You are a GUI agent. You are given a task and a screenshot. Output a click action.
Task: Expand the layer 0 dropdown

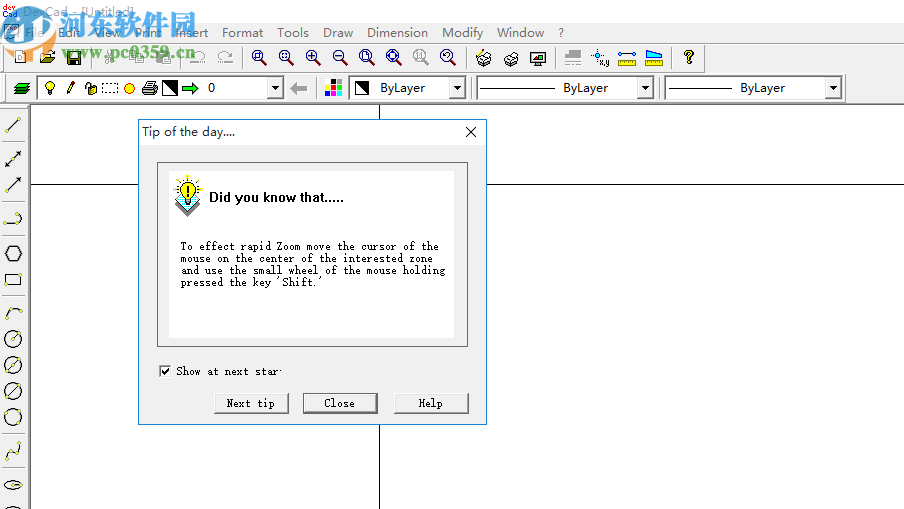pyautogui.click(x=276, y=88)
